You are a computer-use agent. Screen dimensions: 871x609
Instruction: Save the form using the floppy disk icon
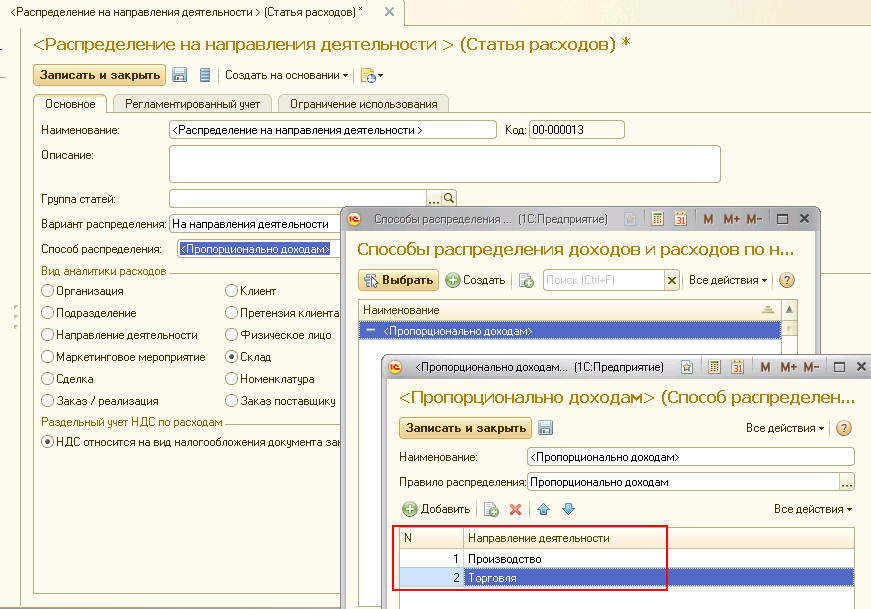(178, 75)
